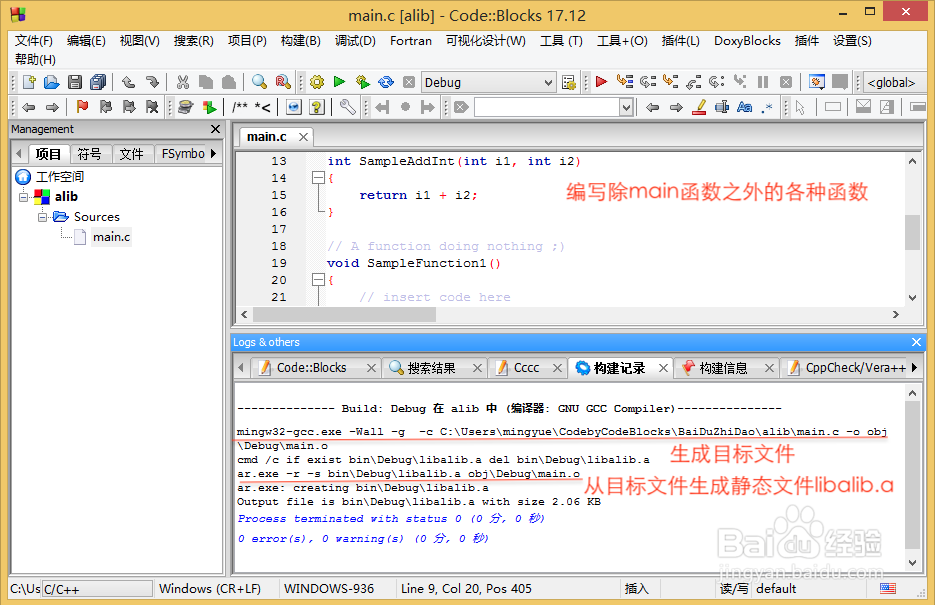
Task: Open the <global> scope dropdown
Action: pos(895,82)
